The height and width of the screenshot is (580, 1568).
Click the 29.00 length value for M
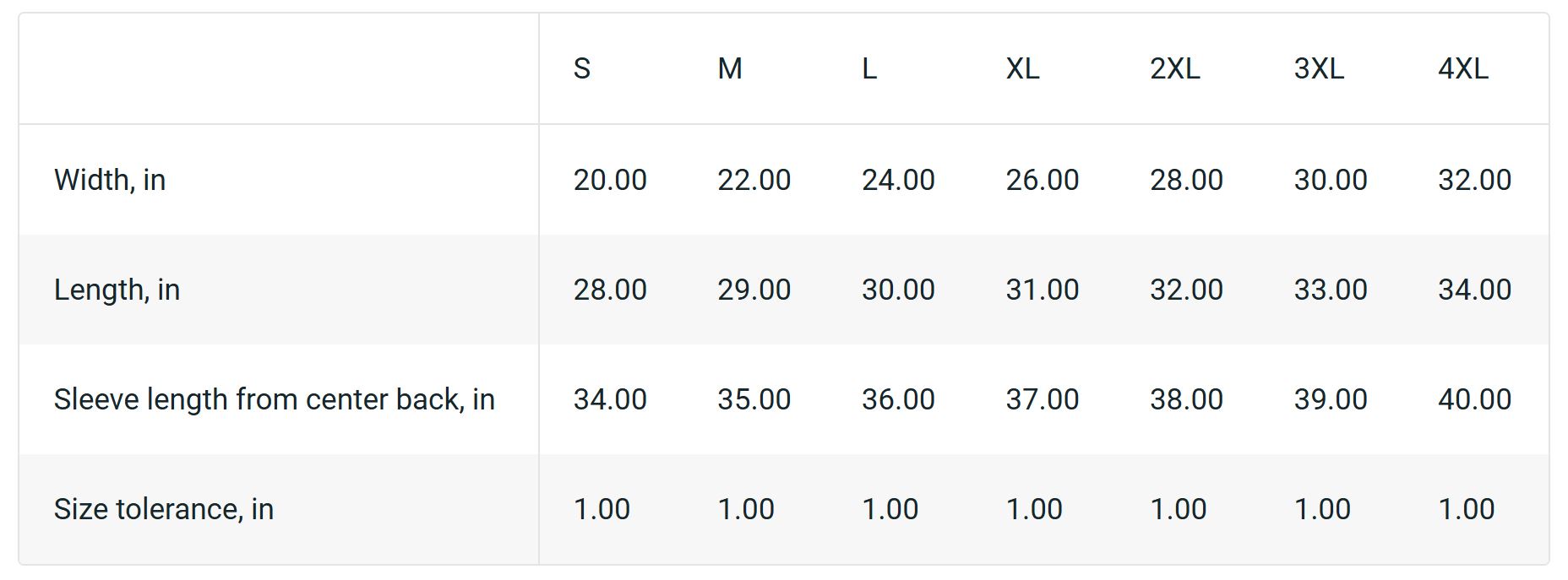pyautogui.click(x=754, y=290)
